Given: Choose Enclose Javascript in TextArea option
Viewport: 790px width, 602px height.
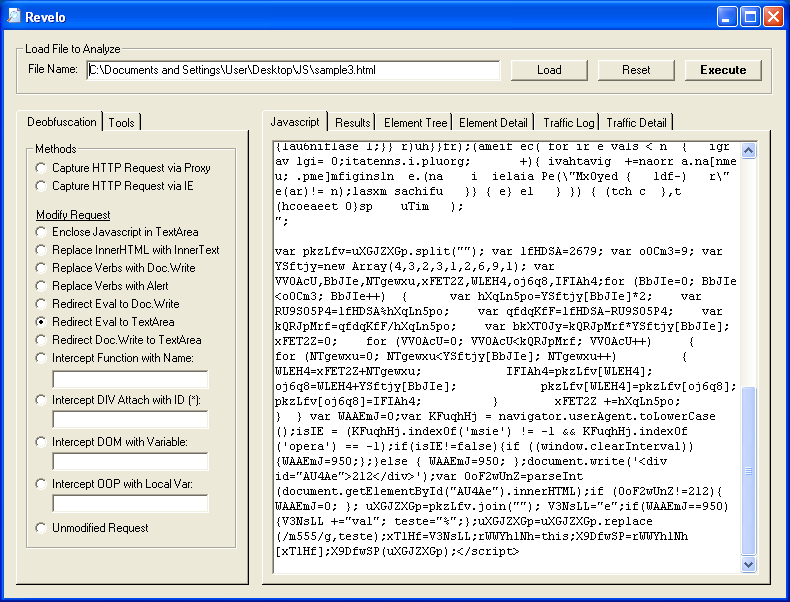Looking at the screenshot, I should (x=41, y=232).
